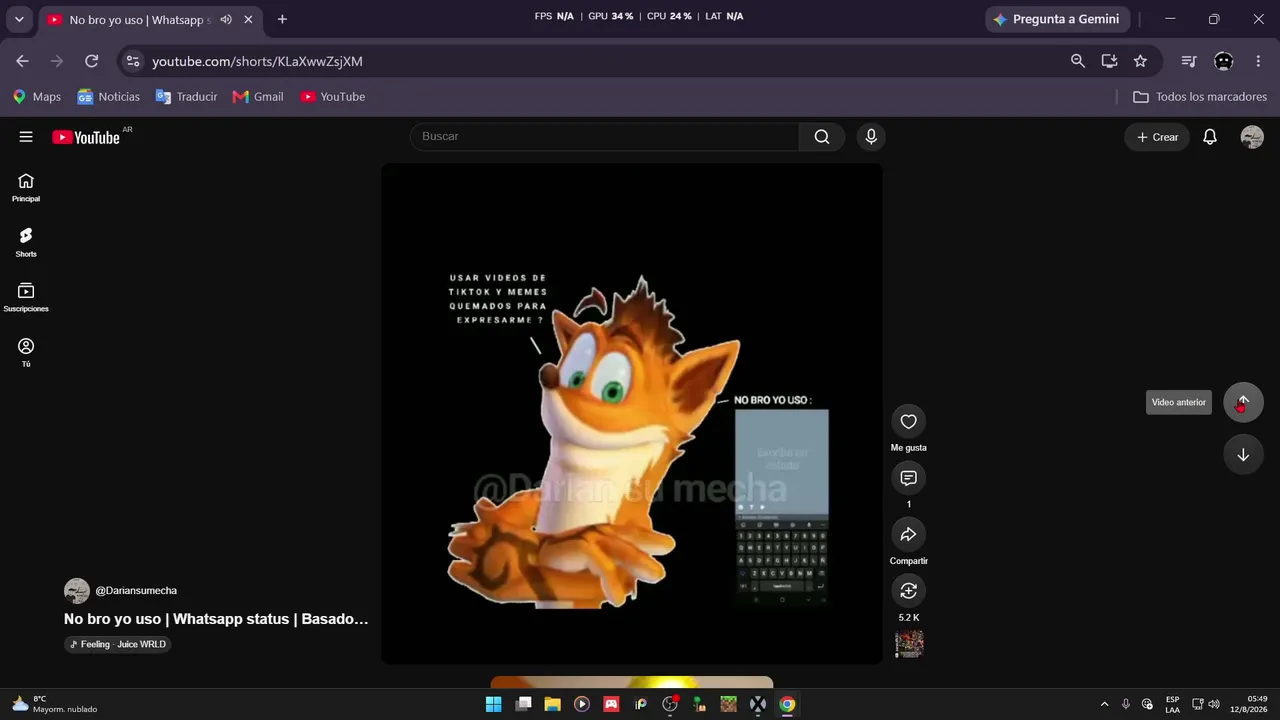Screen dimensions: 1280x720
Task: Open Suscripciones in the sidebar
Action: 26,297
